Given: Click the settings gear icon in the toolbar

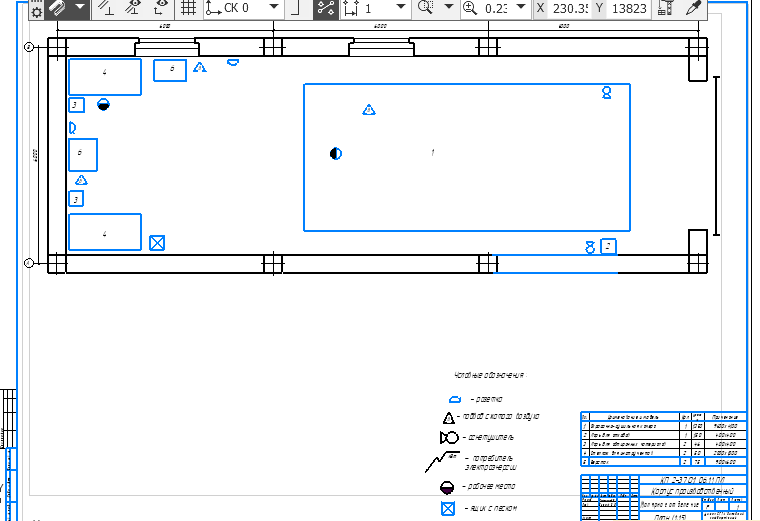Looking at the screenshot, I should pos(36,10).
